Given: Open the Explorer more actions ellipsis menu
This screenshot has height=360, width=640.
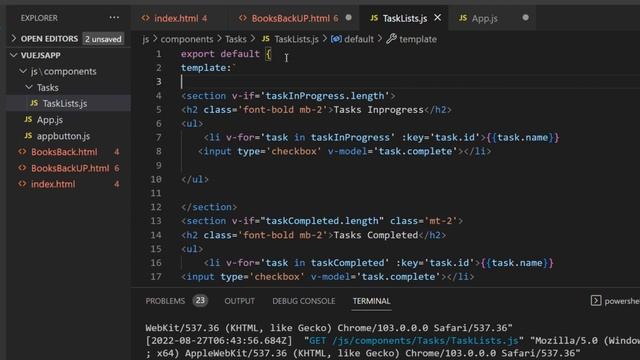Looking at the screenshot, I should click(114, 18).
